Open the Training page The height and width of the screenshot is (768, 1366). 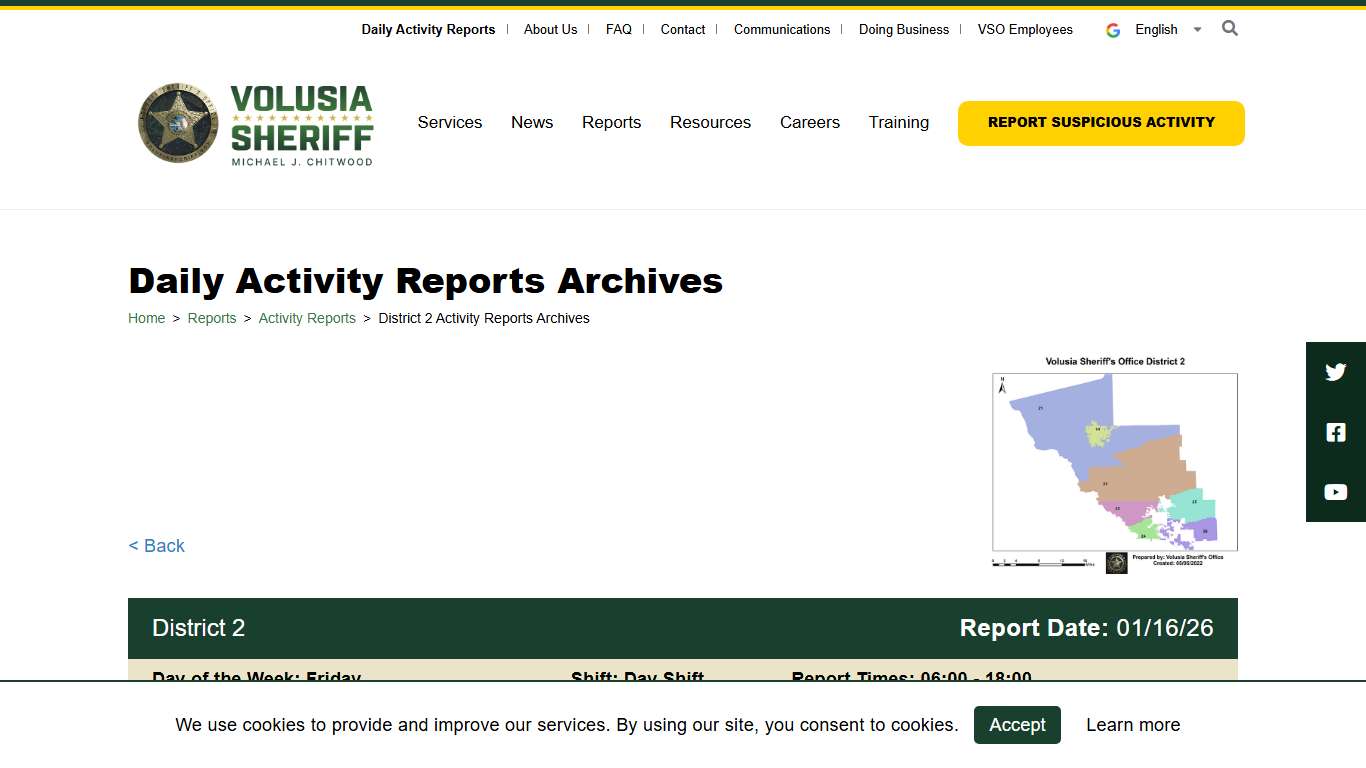tap(899, 122)
